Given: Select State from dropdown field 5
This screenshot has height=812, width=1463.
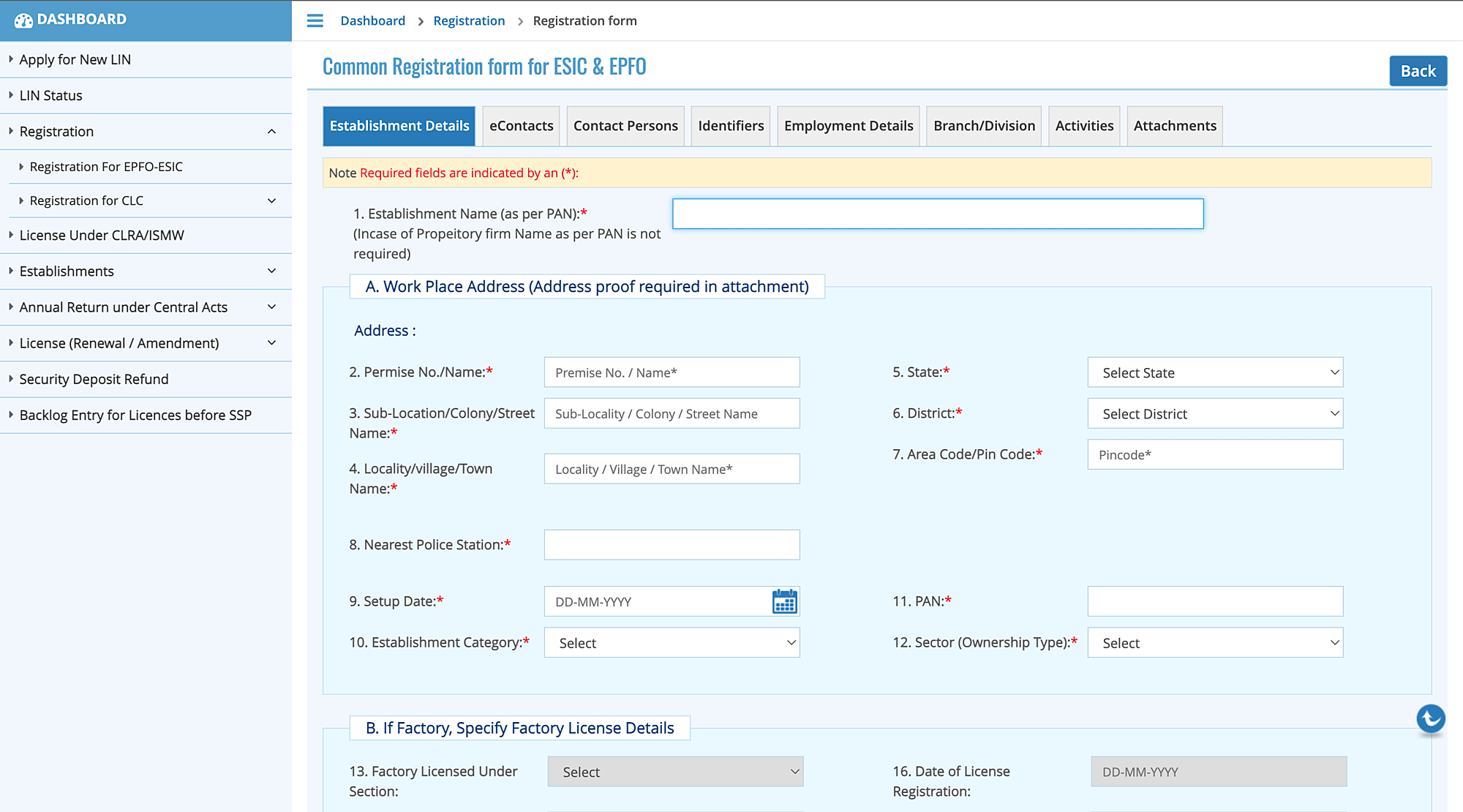Looking at the screenshot, I should click(x=1216, y=372).
